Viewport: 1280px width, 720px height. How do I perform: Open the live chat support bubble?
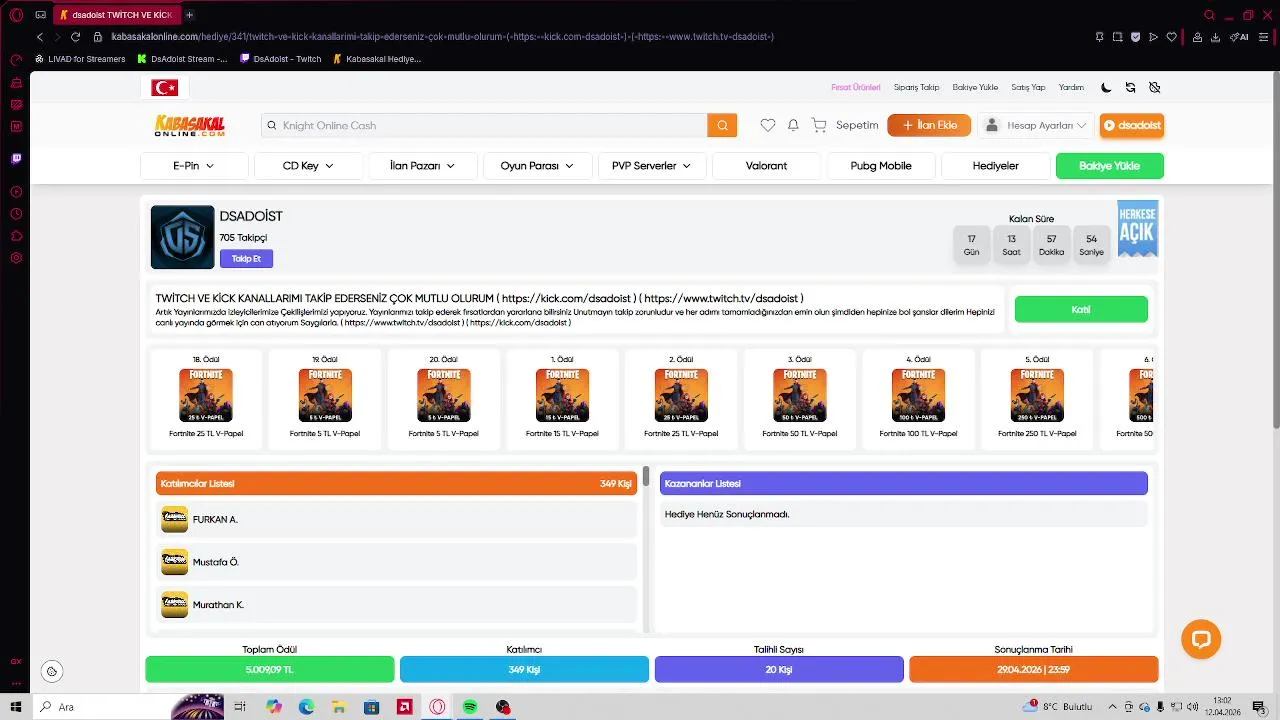[1201, 639]
